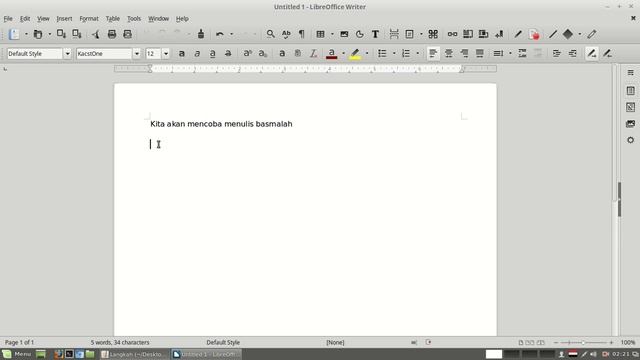Image resolution: width=640 pixels, height=360 pixels.
Task: Click the New document icon
Action: (14, 34)
